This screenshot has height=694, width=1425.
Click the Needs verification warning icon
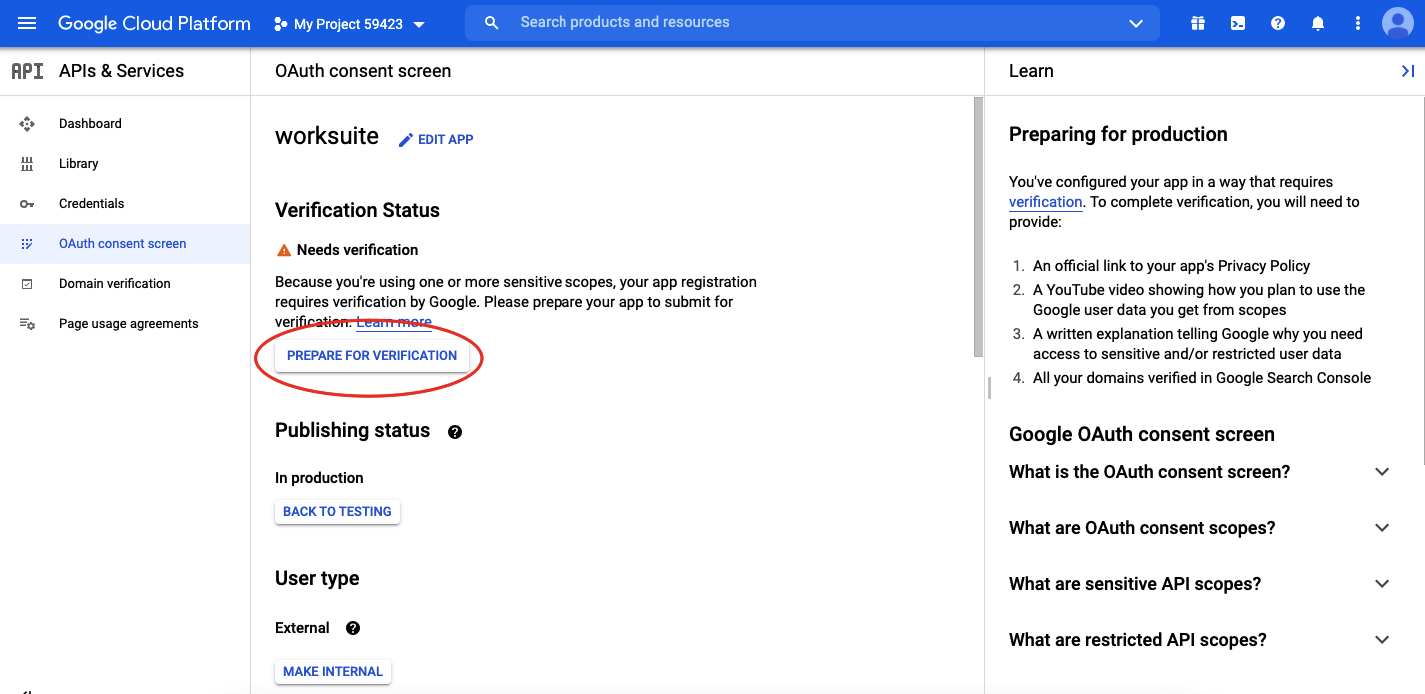pos(284,250)
